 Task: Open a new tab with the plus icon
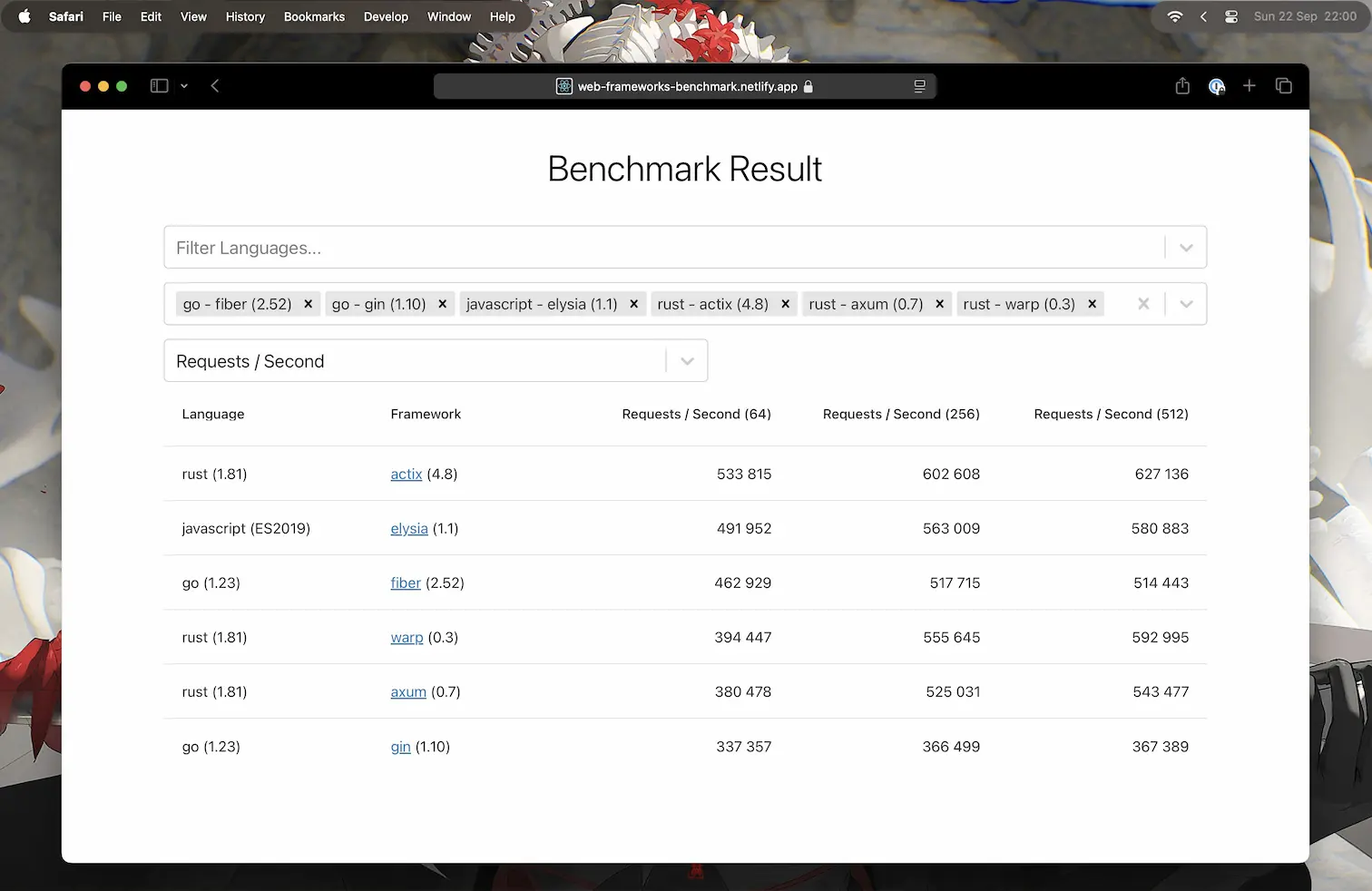pyautogui.click(x=1249, y=85)
